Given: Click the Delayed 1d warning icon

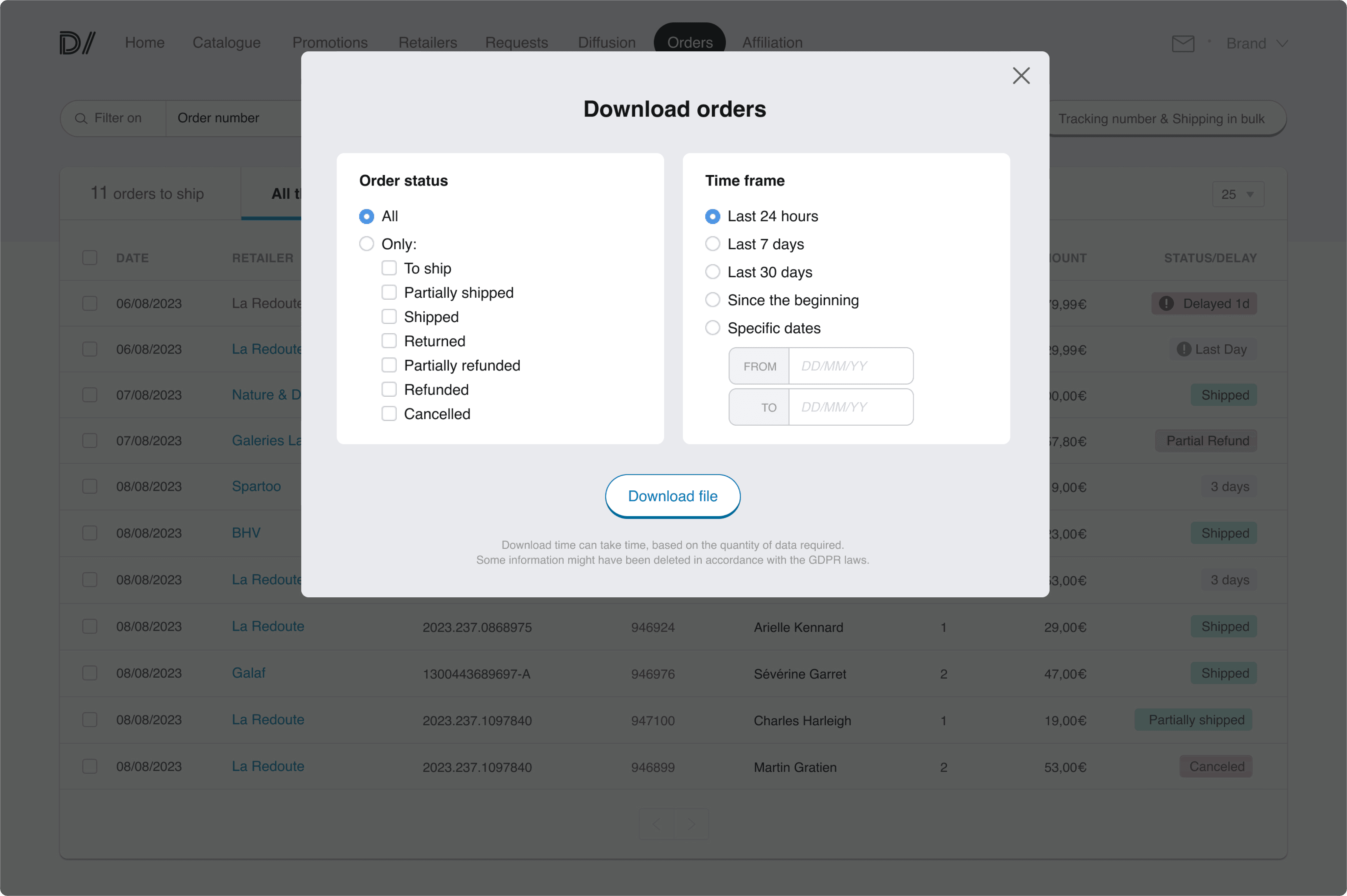Looking at the screenshot, I should pos(1166,303).
